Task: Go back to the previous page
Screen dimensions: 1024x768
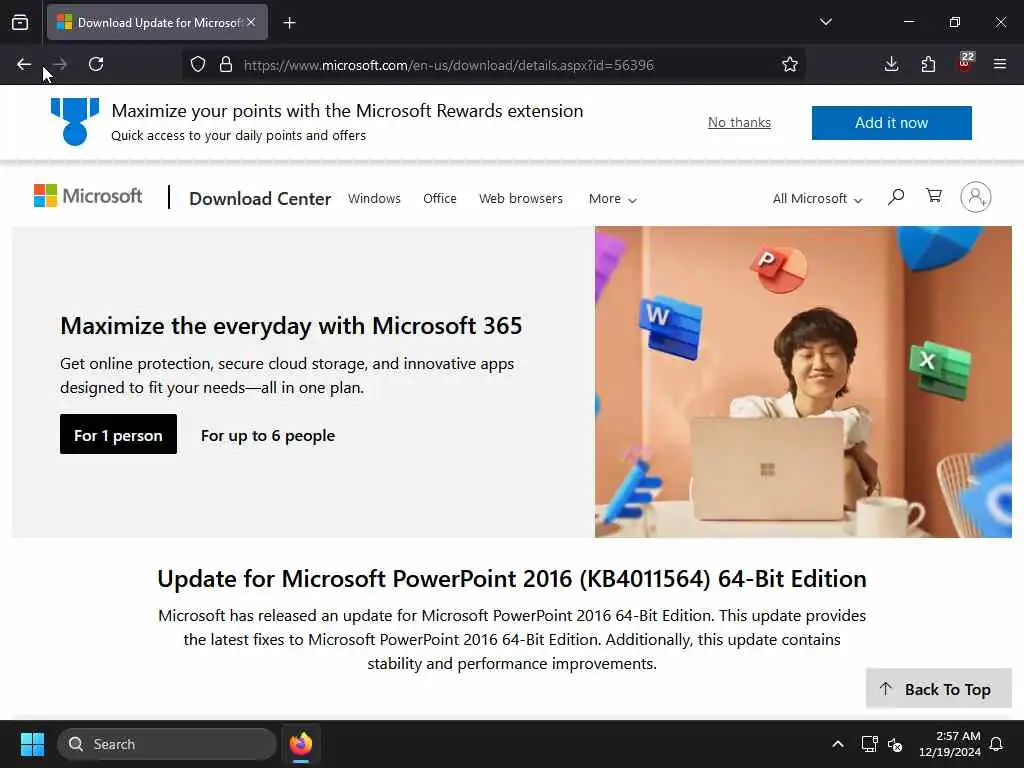Action: pyautogui.click(x=24, y=64)
